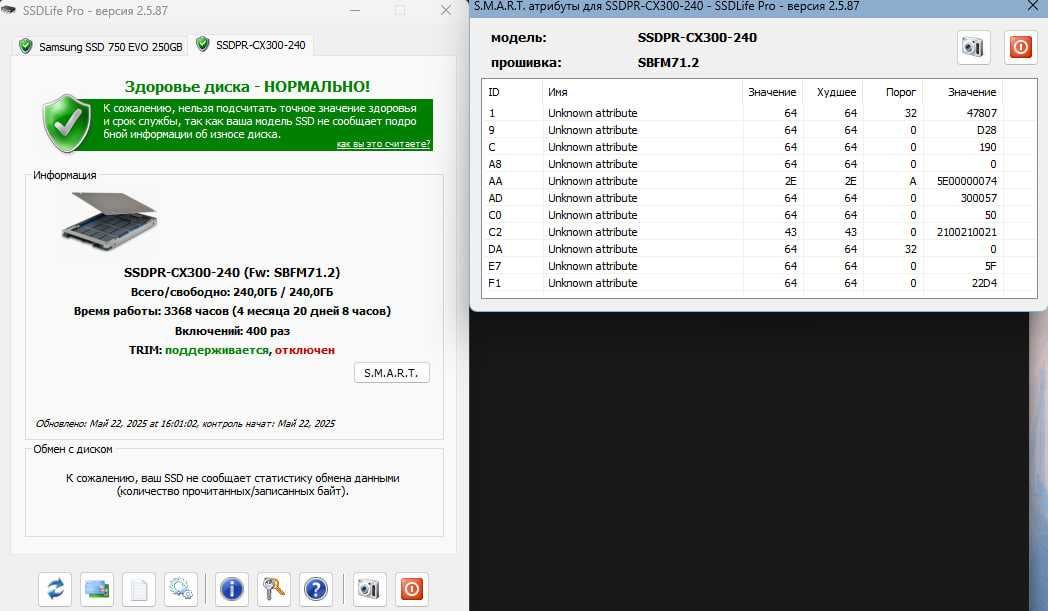Open help with the question mark icon

click(x=315, y=589)
